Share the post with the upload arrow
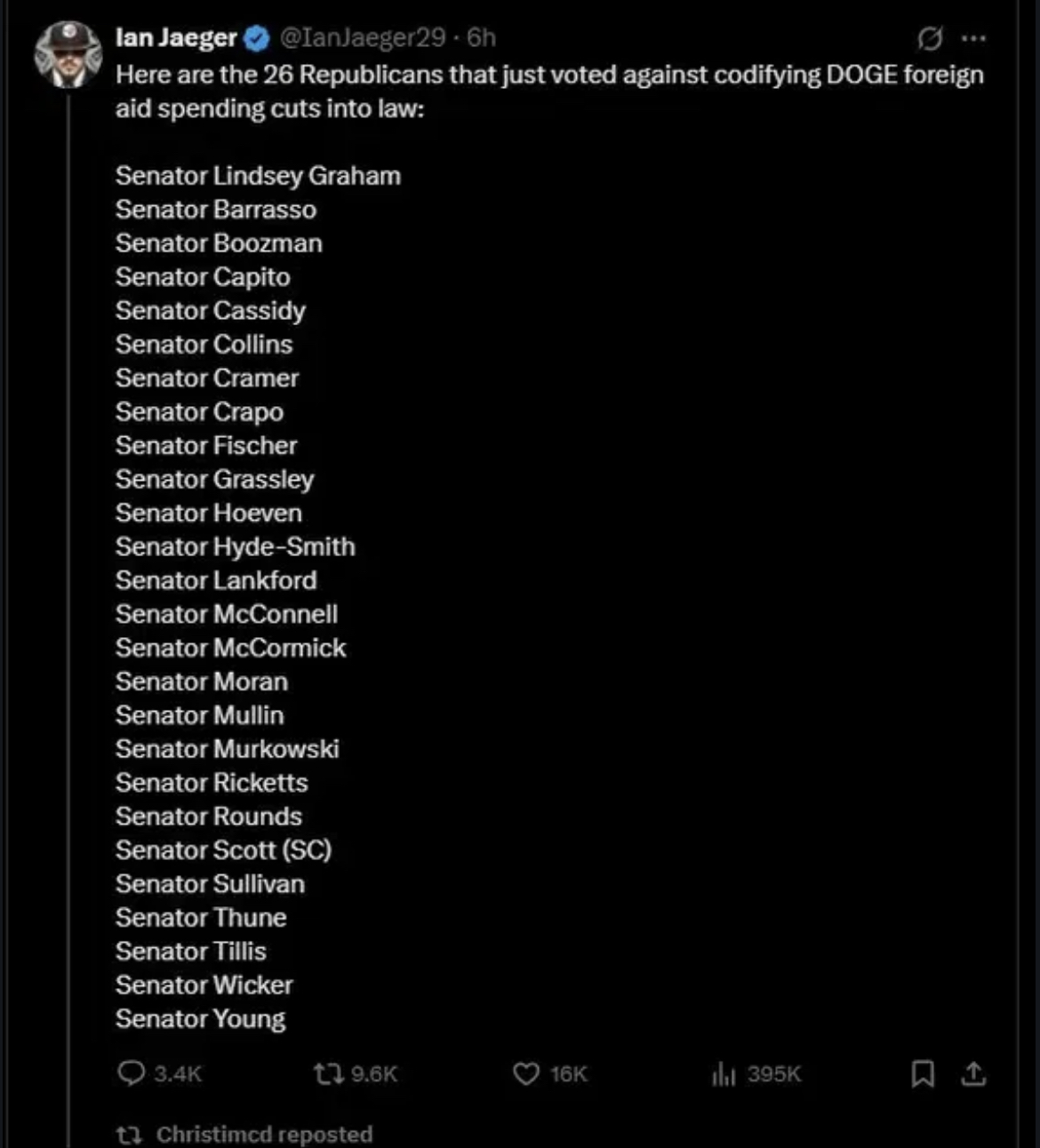1040x1148 pixels. [x=974, y=1074]
